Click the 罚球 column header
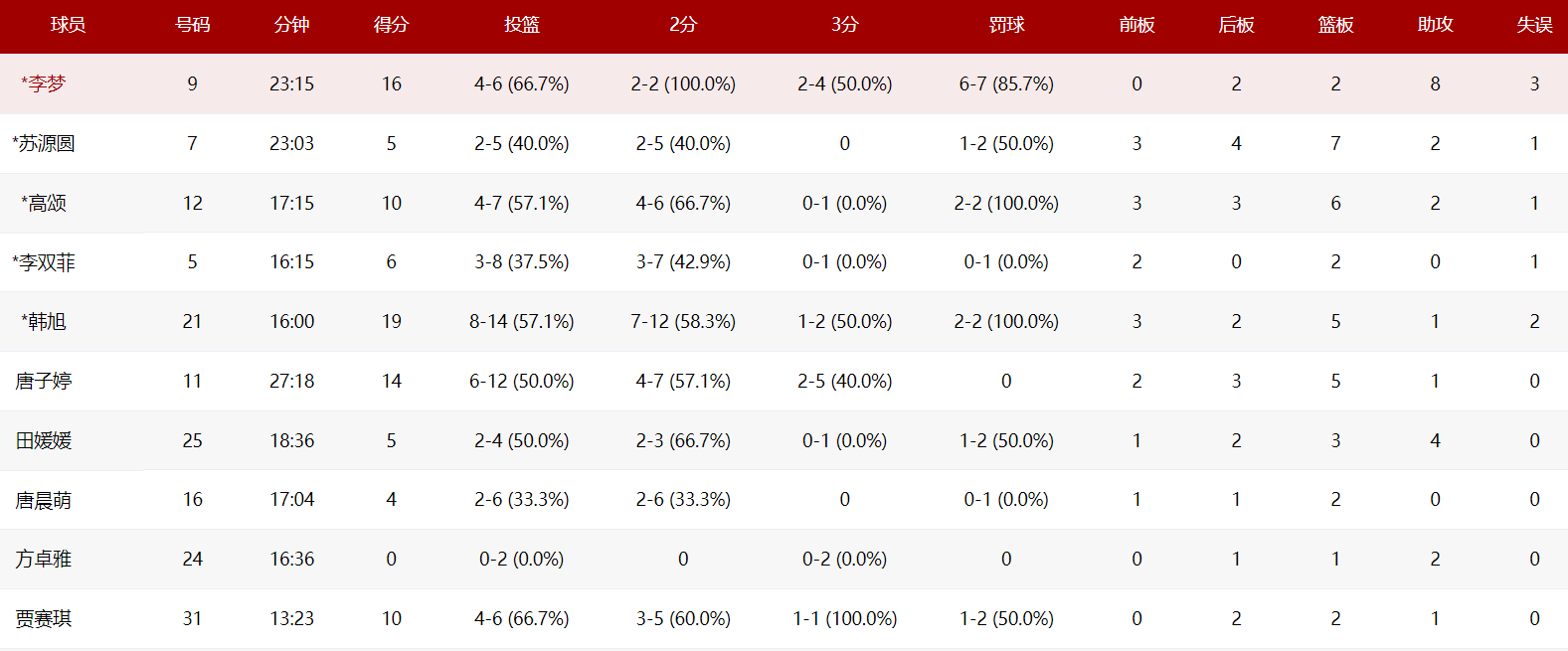 [x=1006, y=25]
